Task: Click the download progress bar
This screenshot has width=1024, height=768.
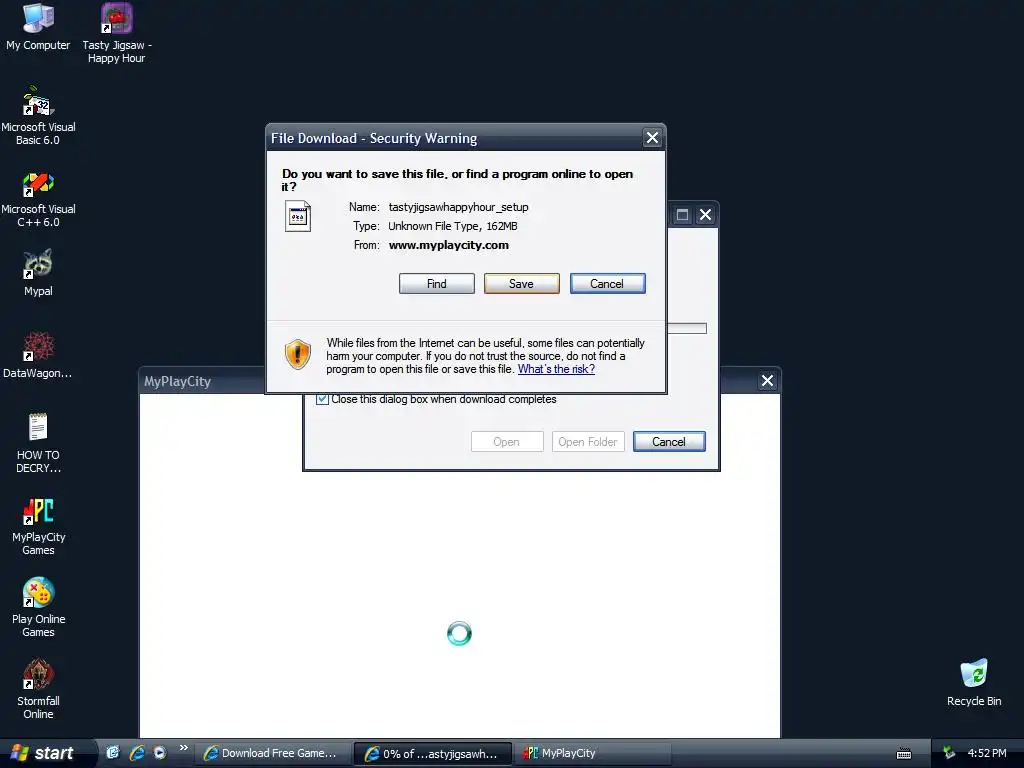Action: [x=686, y=328]
